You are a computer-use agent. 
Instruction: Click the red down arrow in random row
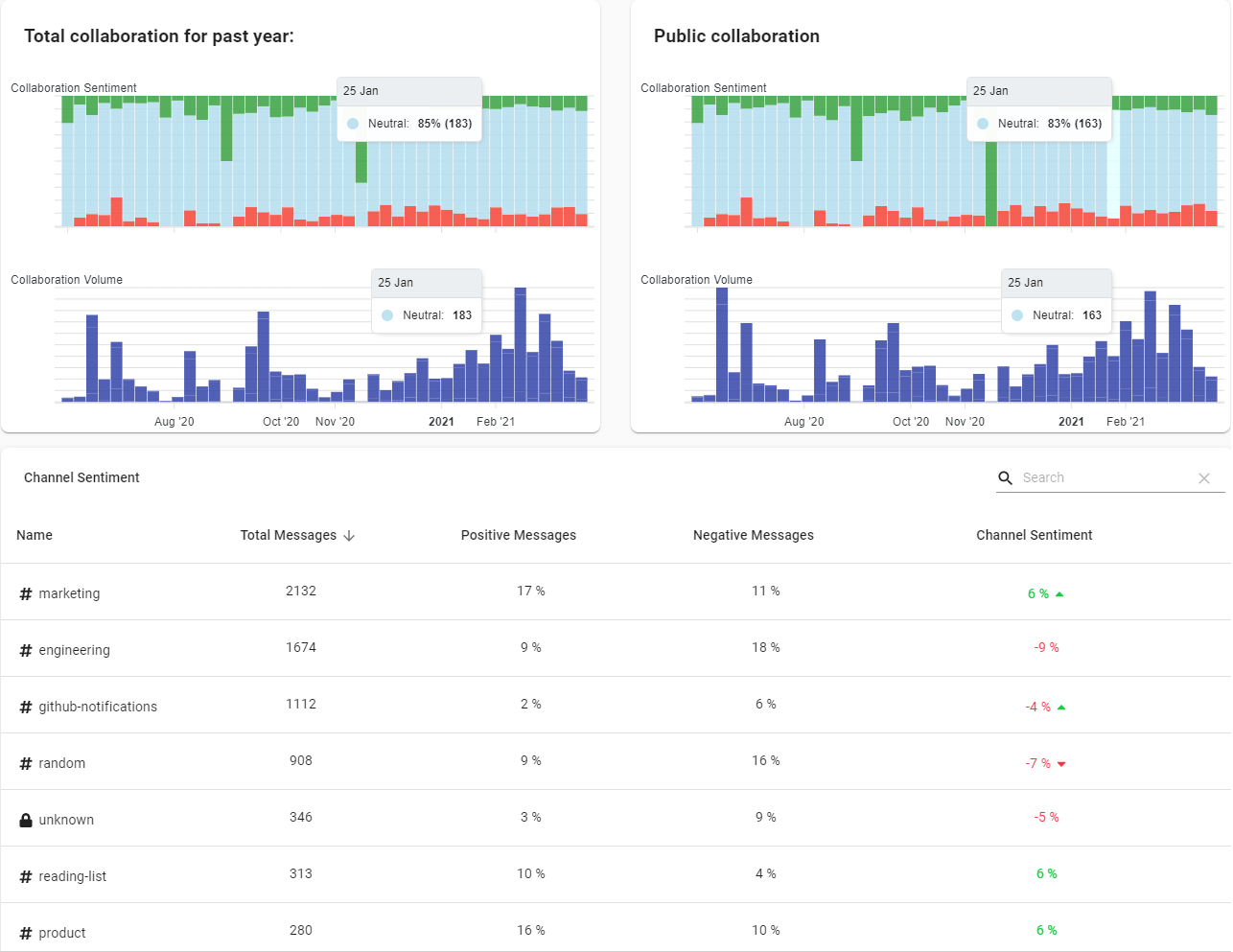coord(1061,764)
